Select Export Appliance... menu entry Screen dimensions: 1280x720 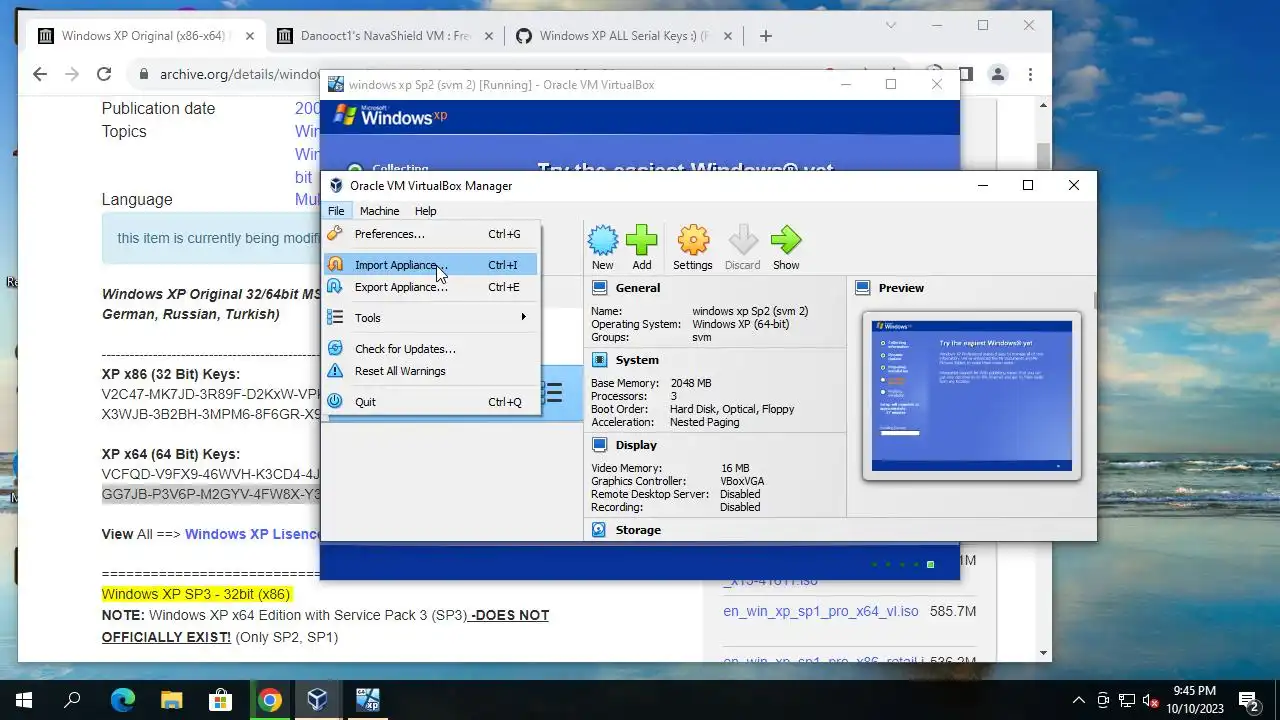(x=432, y=287)
